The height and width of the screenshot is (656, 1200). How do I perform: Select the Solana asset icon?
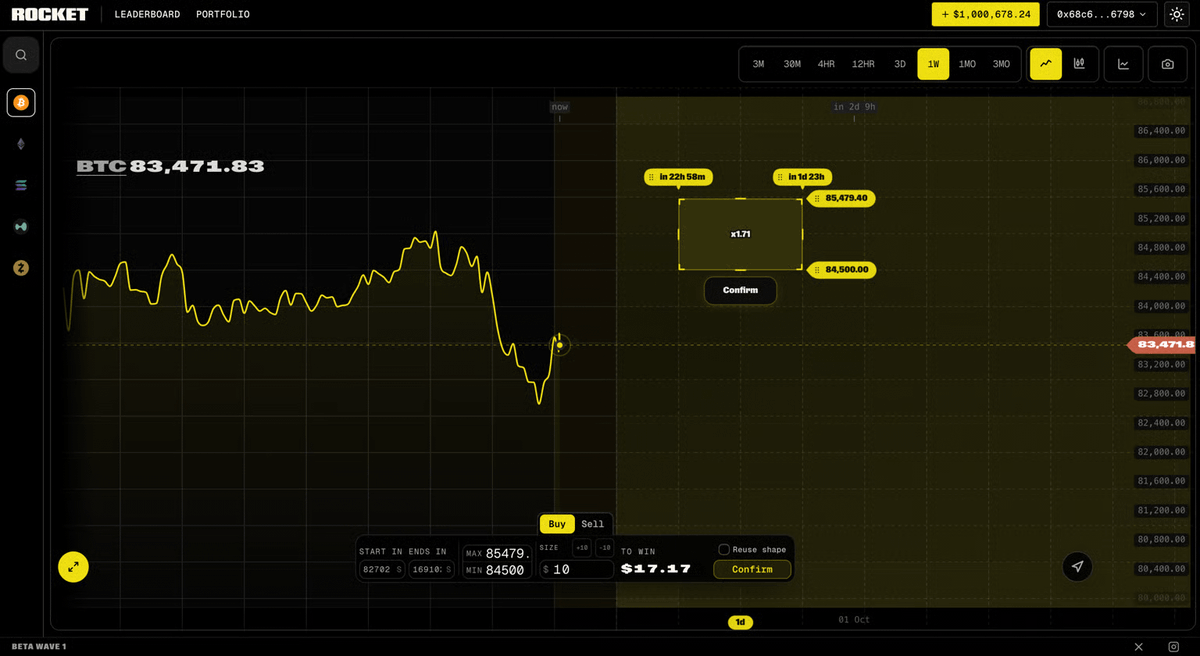click(x=21, y=185)
